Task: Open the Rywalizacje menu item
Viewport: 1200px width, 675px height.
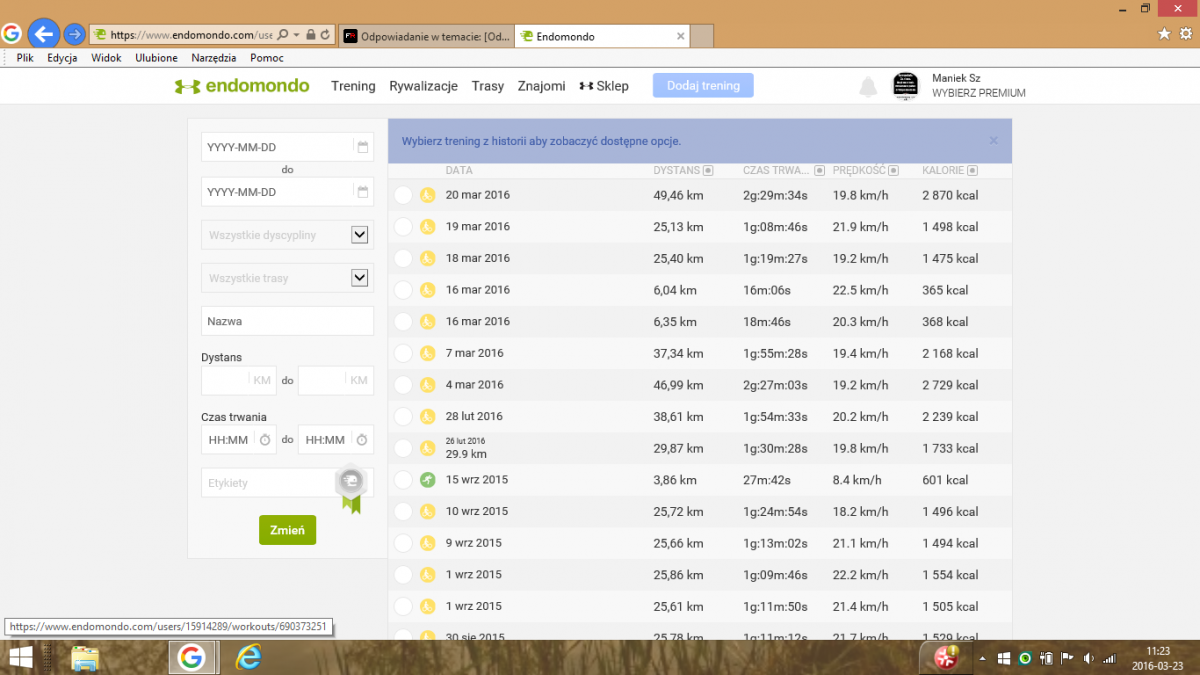Action: point(423,86)
